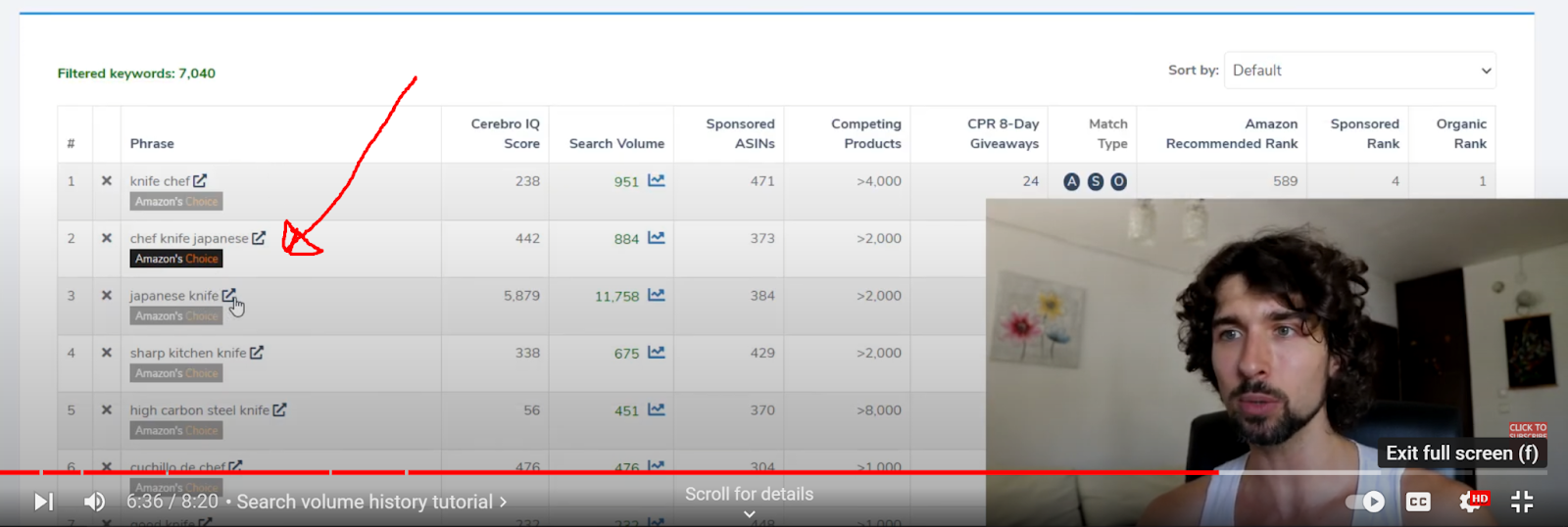The height and width of the screenshot is (527, 1568).
Task: Click the Next video button
Action: point(44,502)
